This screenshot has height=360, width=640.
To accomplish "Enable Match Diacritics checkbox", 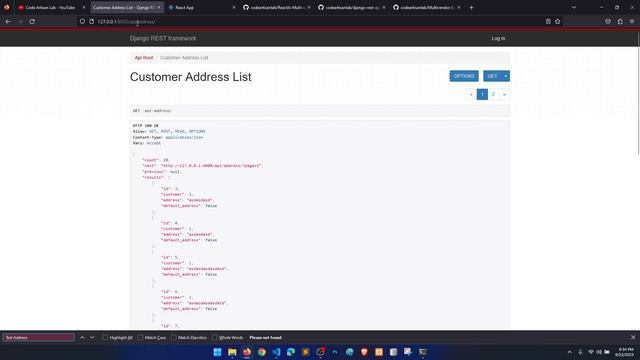I will 173,338.
